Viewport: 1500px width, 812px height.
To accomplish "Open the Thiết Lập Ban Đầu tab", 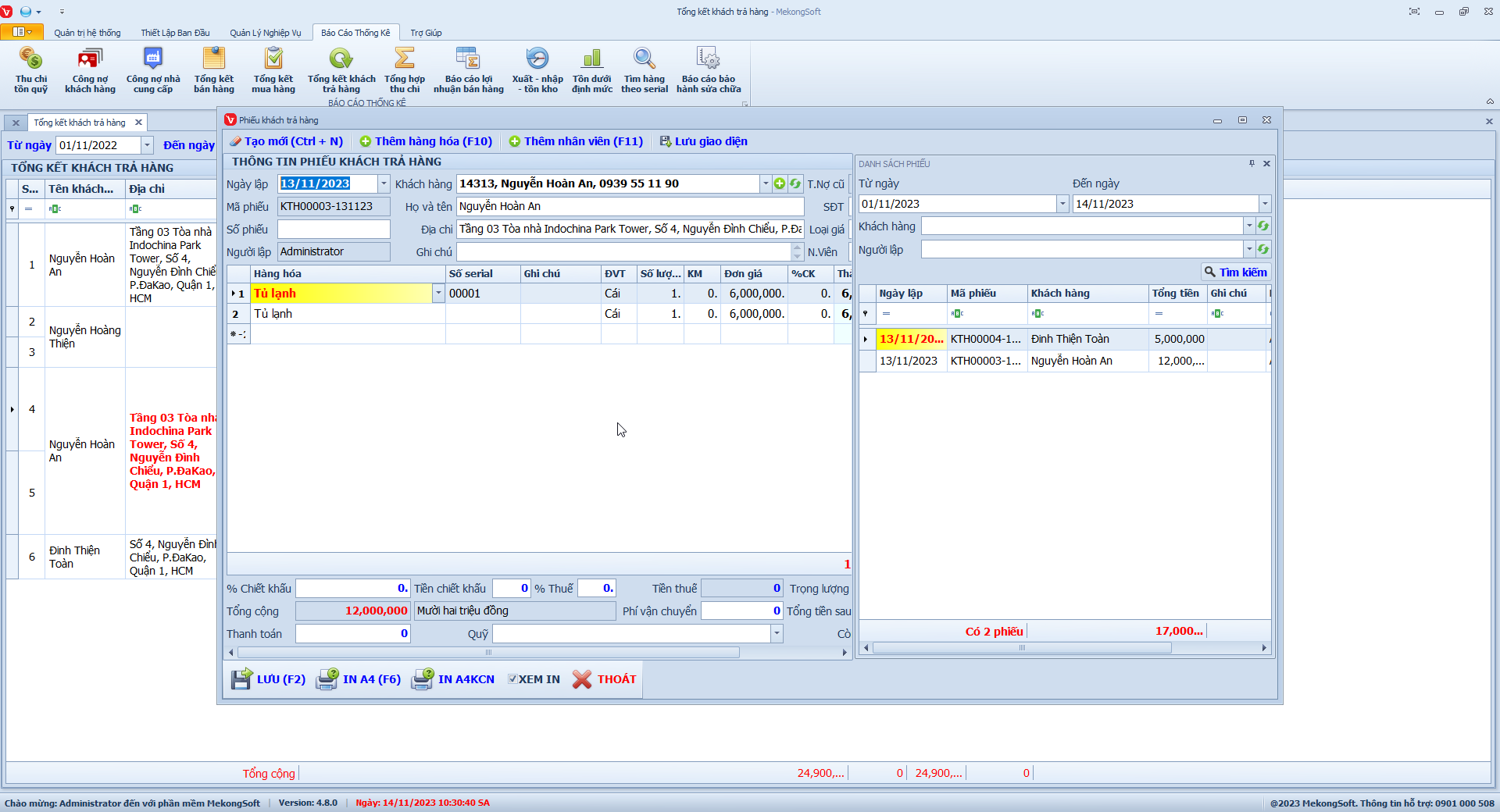I will tap(175, 33).
